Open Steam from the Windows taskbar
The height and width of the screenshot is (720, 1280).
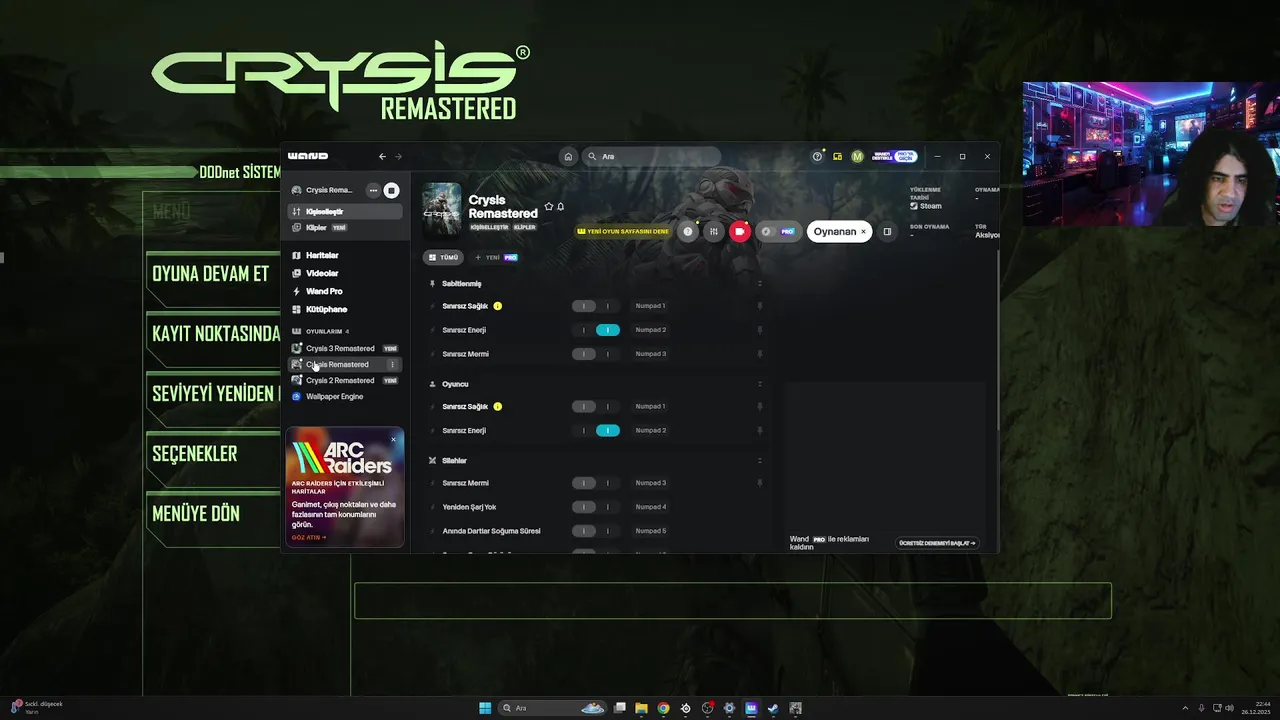point(773,708)
